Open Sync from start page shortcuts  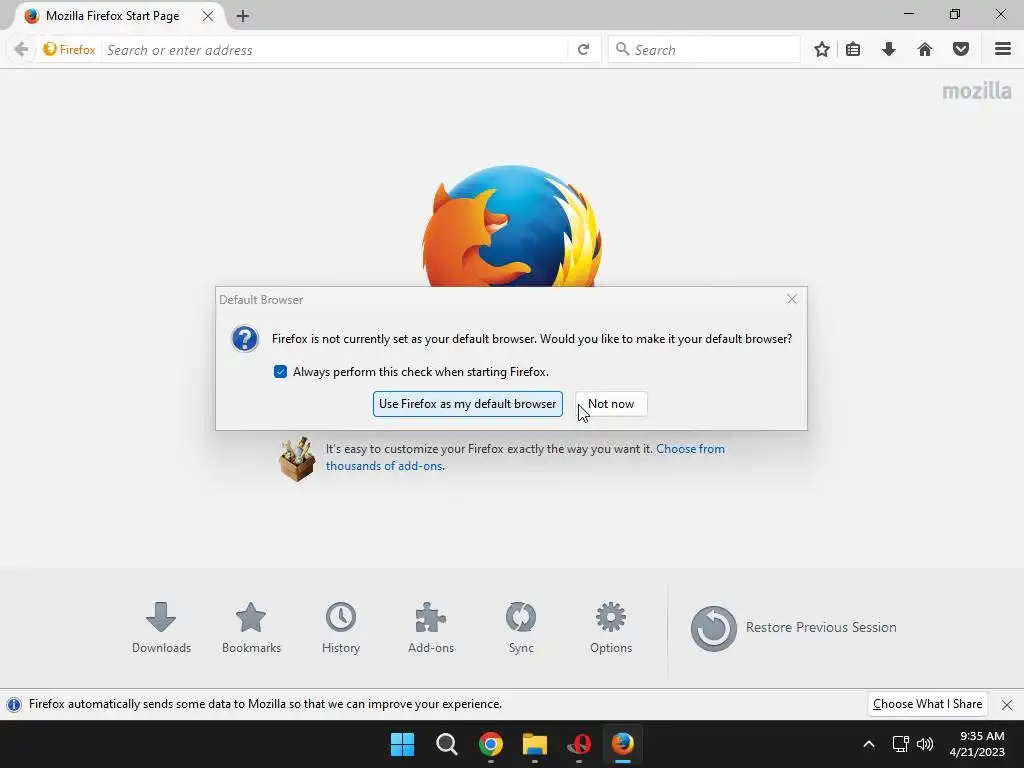point(521,627)
